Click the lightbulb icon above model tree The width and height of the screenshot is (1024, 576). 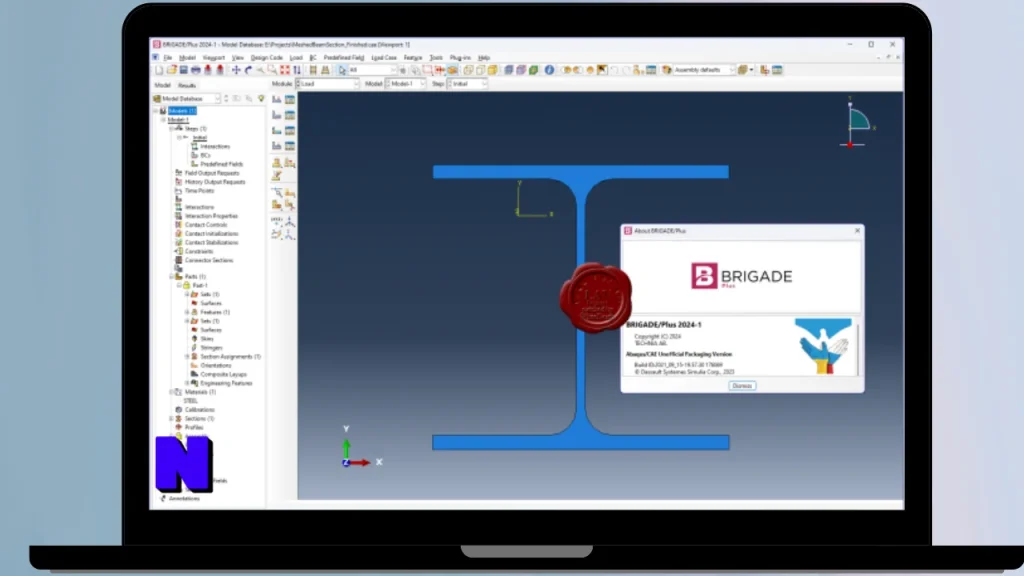(x=261, y=99)
